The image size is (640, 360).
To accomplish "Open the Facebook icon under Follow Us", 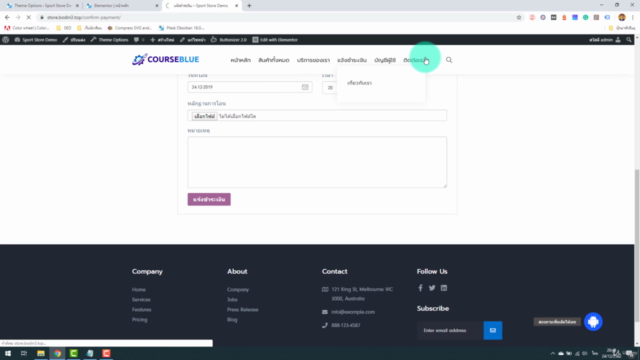I will click(420, 288).
